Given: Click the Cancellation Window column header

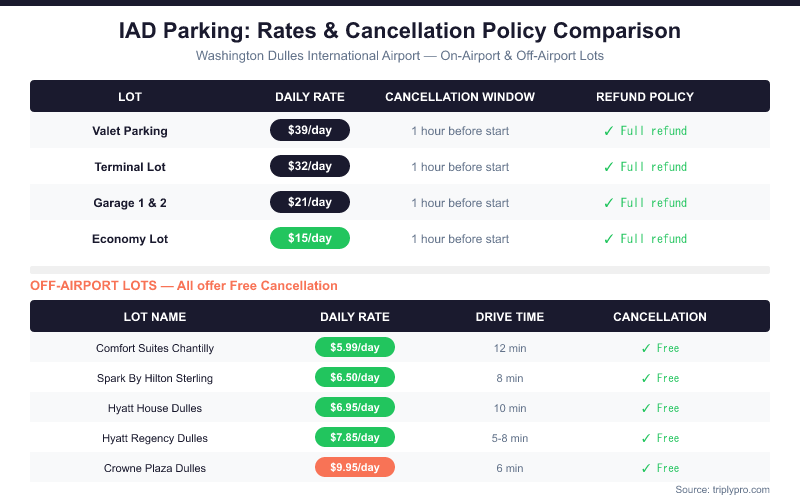Looking at the screenshot, I should pyautogui.click(x=460, y=97).
